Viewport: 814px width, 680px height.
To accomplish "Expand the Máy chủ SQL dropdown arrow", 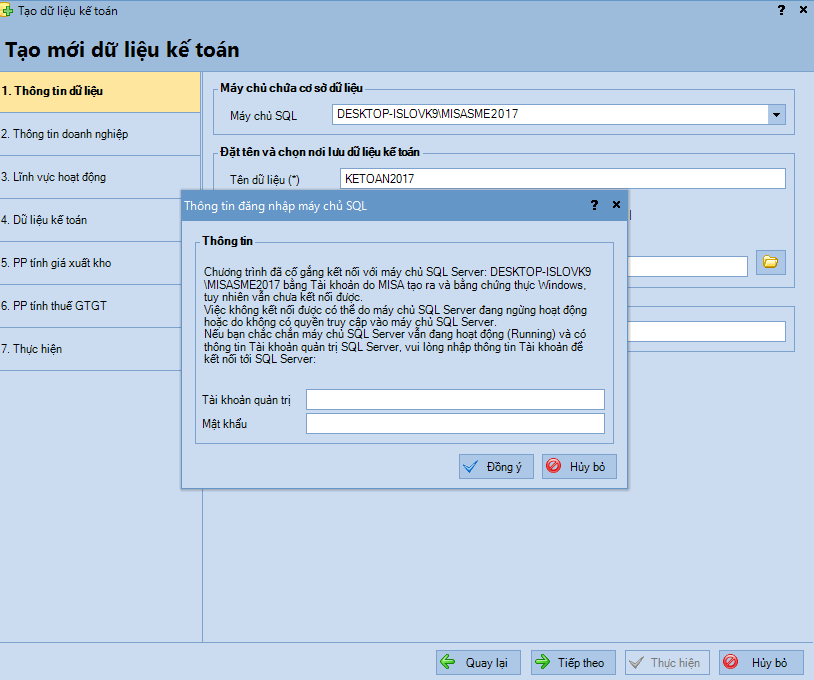I will tap(776, 115).
